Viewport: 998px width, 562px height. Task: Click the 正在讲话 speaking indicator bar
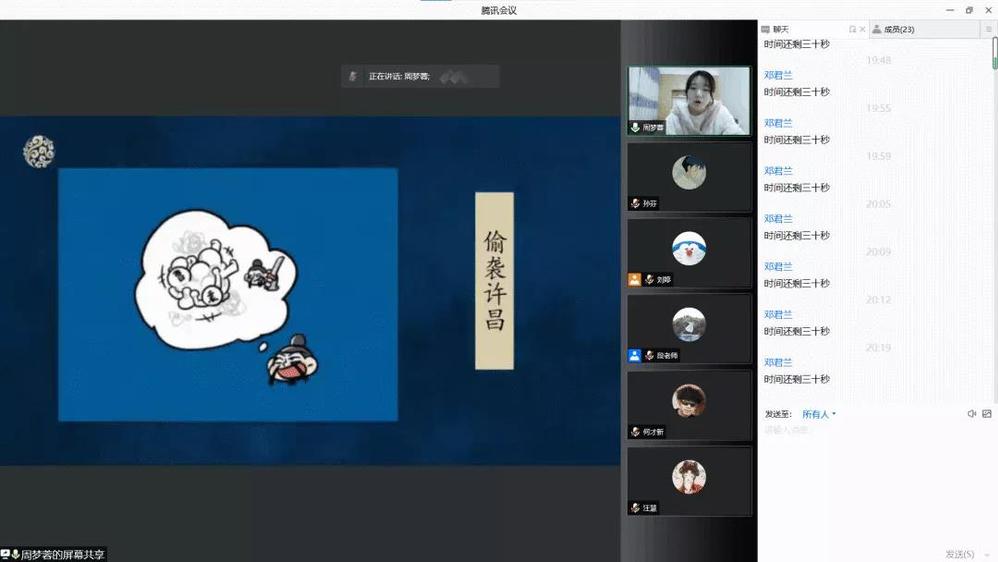(x=420, y=76)
